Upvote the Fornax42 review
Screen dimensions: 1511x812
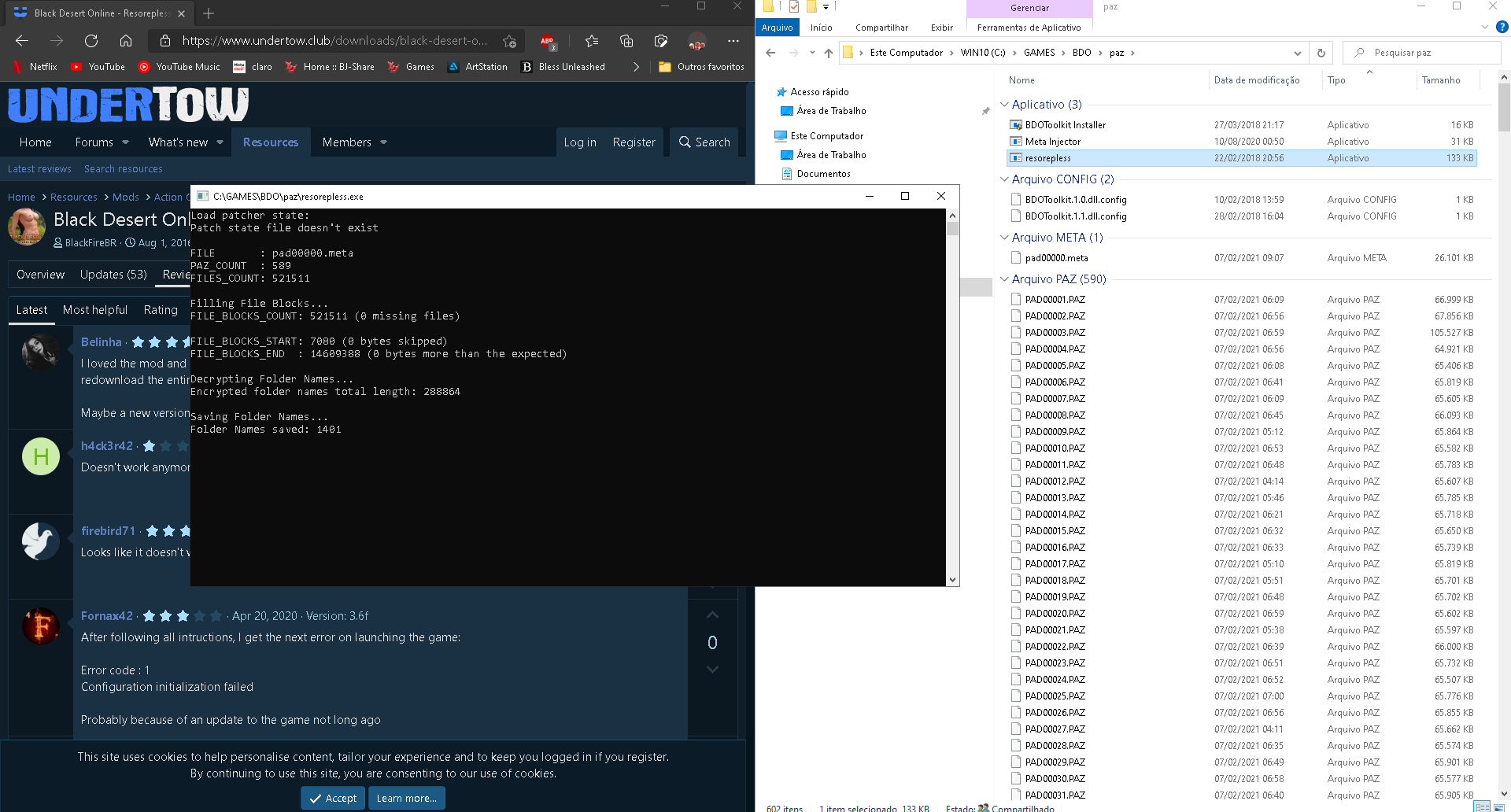click(x=712, y=615)
